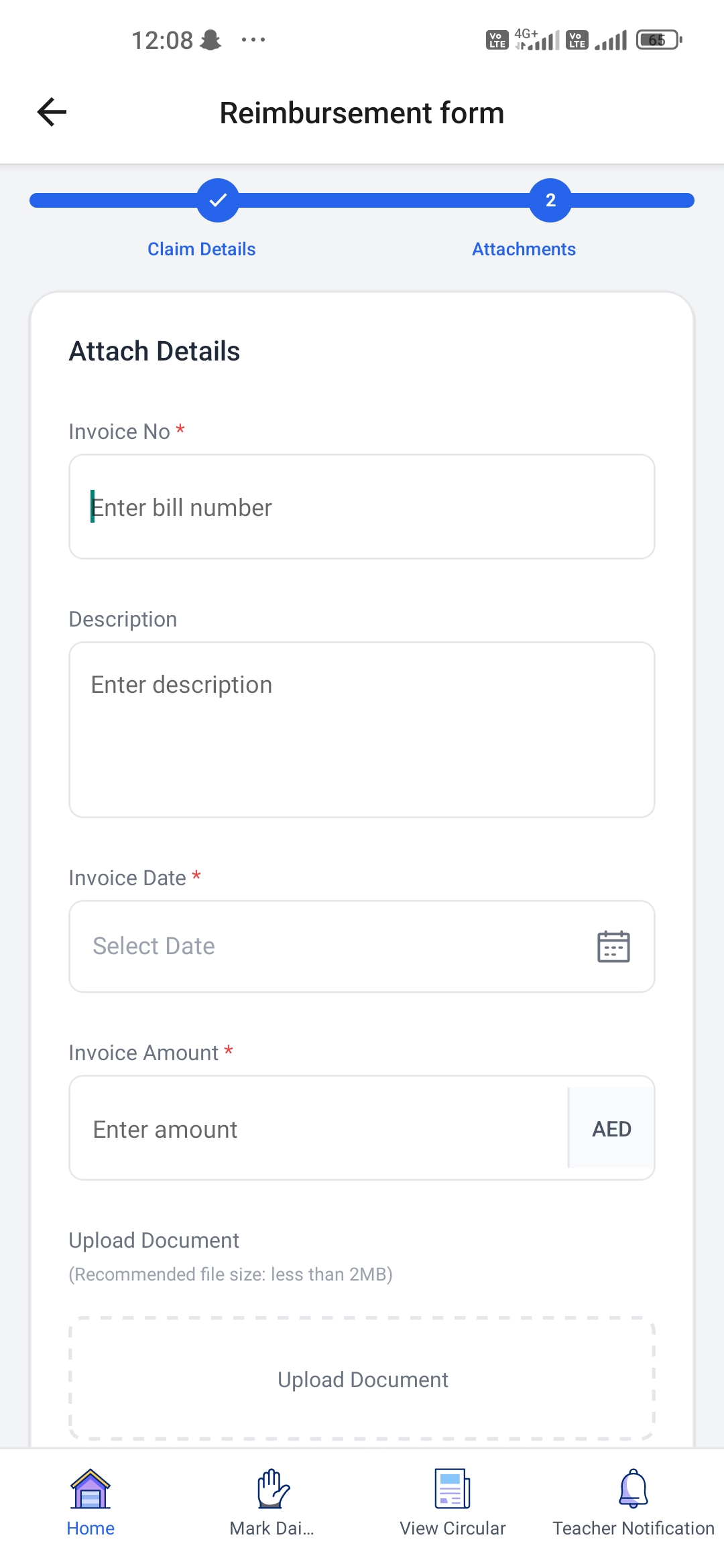Open the calendar icon for Invoice Date
Image resolution: width=724 pixels, height=1568 pixels.
(613, 946)
